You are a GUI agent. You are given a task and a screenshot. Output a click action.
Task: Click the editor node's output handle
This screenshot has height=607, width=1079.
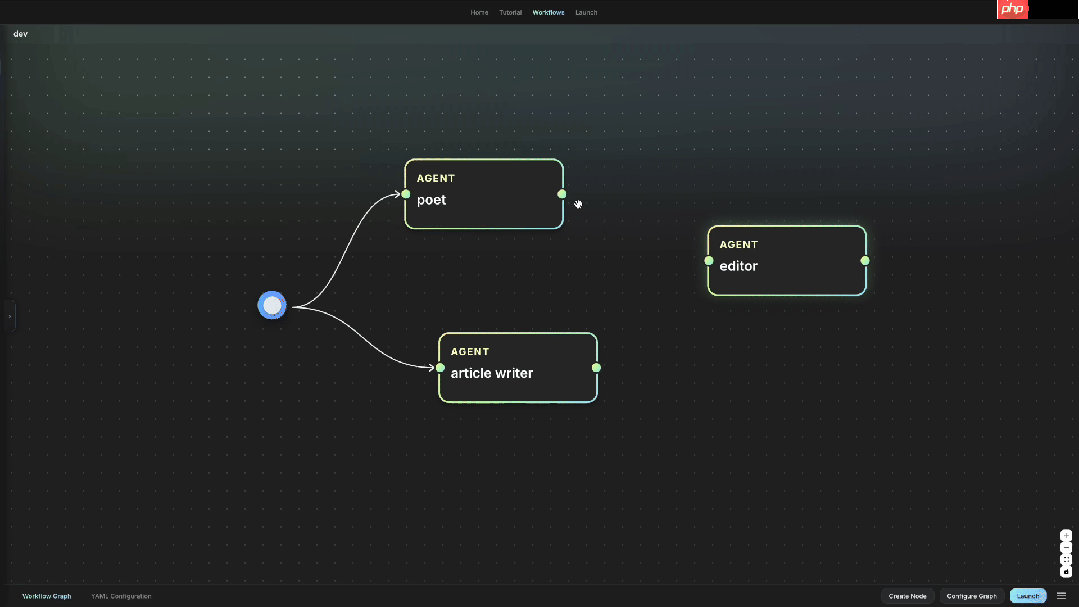[x=865, y=261]
